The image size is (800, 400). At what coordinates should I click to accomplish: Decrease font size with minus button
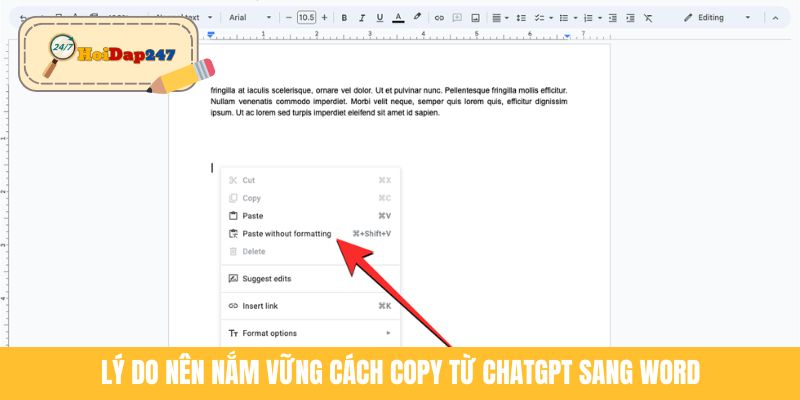coord(289,17)
